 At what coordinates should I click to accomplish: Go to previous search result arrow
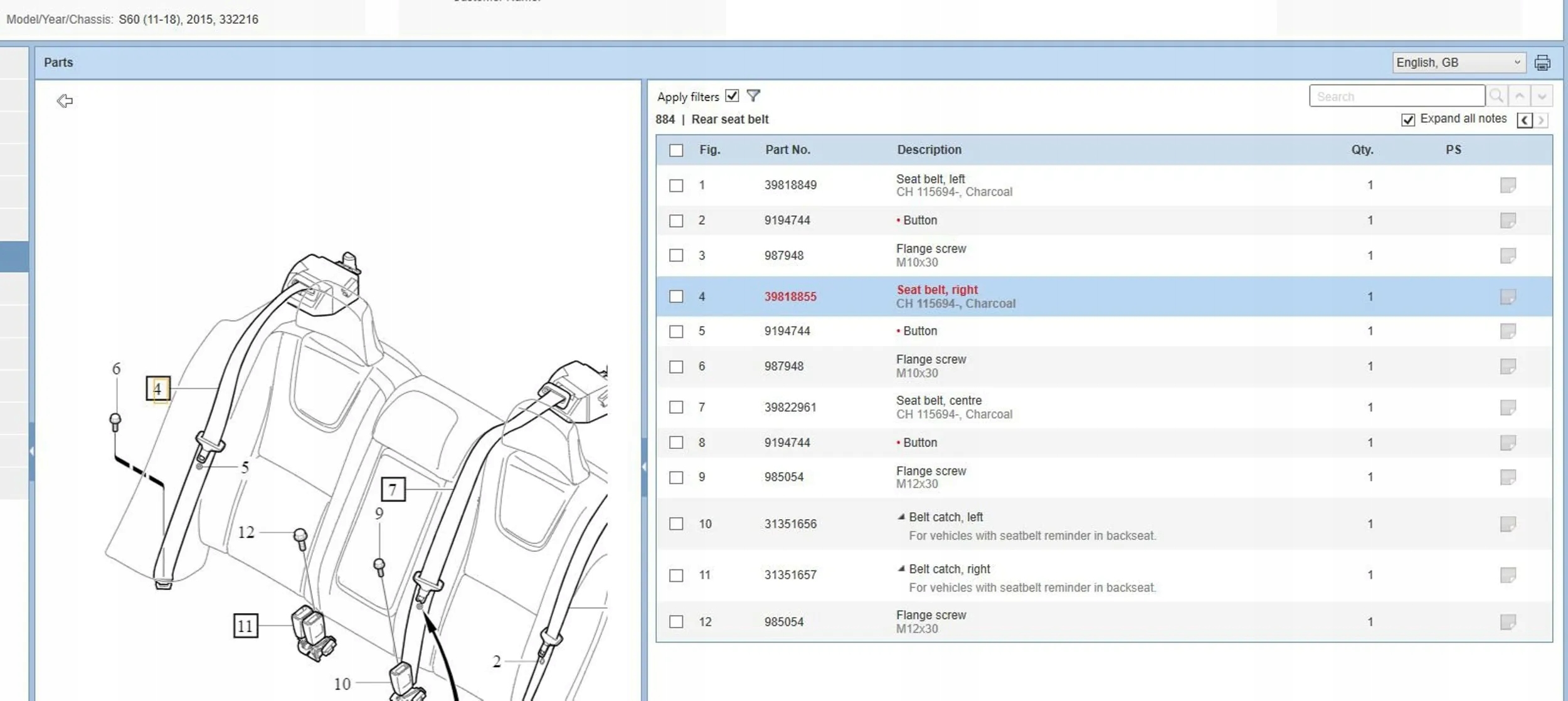[x=1520, y=96]
